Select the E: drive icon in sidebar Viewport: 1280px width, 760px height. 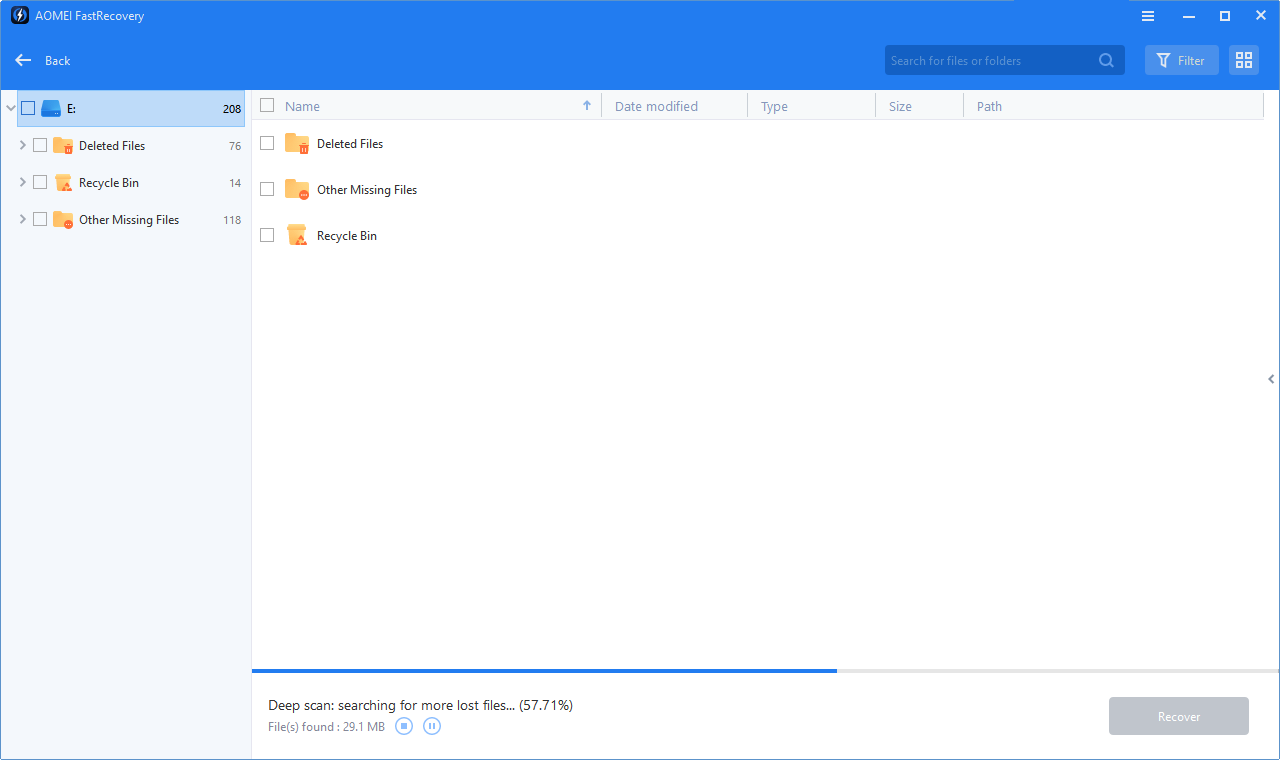(50, 107)
